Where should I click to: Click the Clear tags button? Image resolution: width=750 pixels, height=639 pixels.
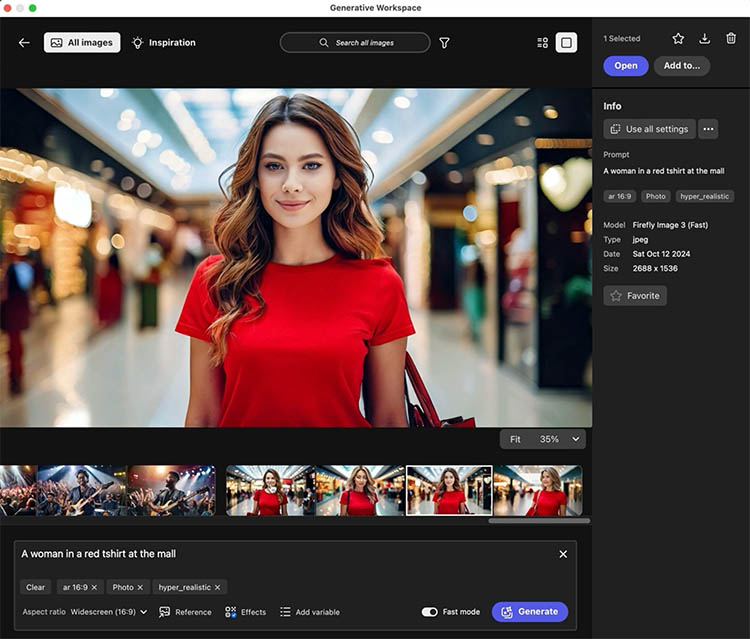point(35,587)
